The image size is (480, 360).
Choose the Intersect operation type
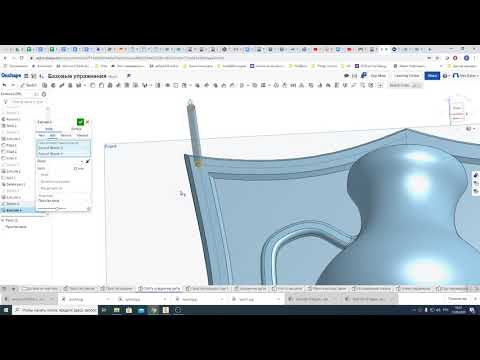[x=82, y=135]
